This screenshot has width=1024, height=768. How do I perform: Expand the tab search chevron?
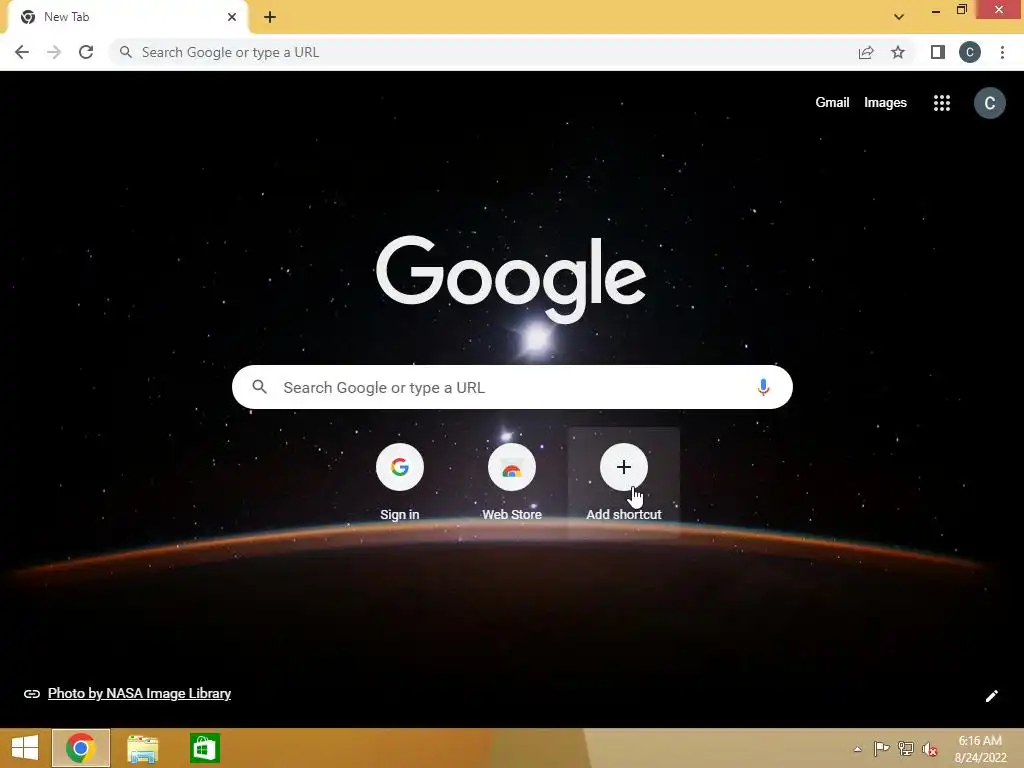pyautogui.click(x=899, y=17)
